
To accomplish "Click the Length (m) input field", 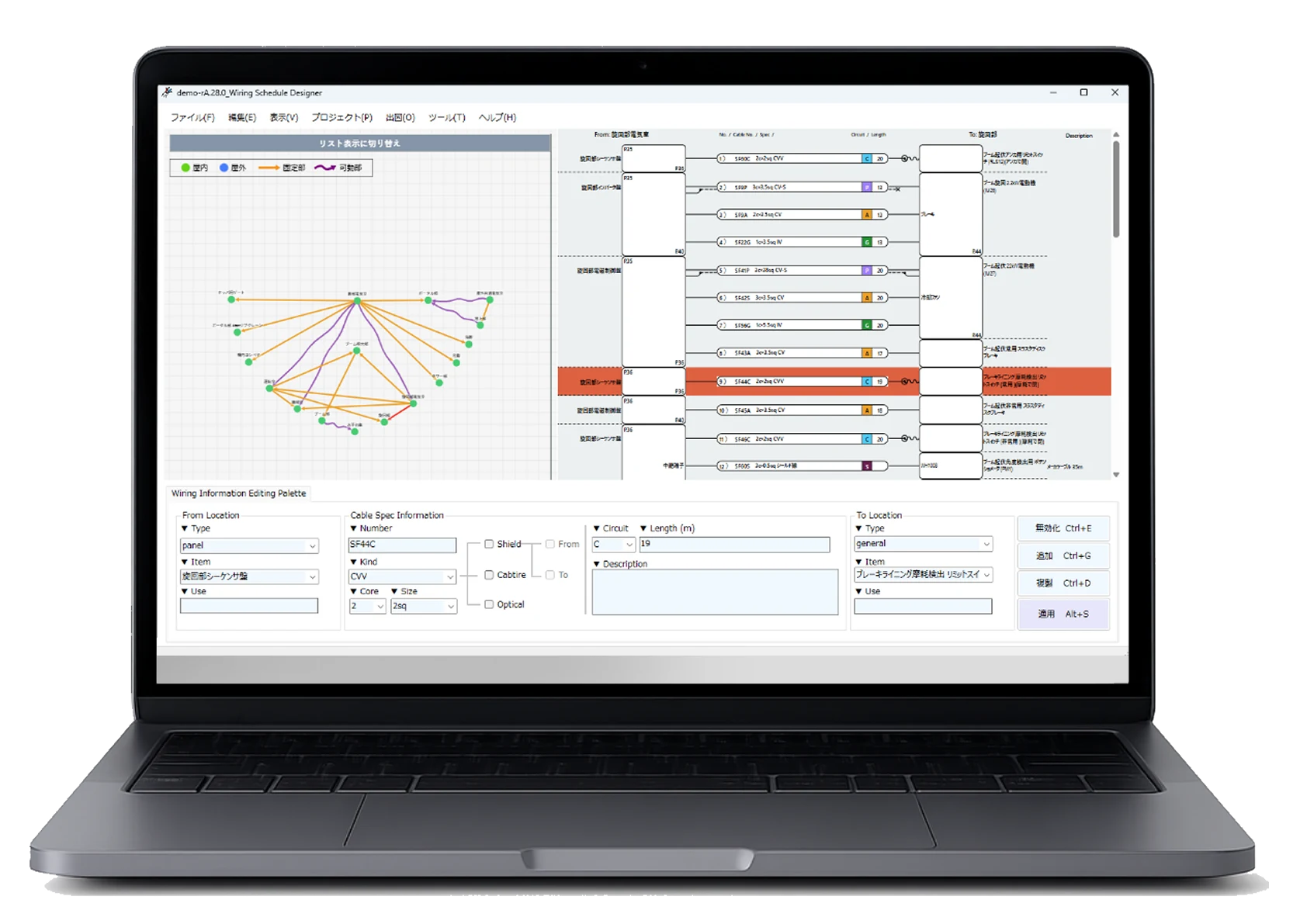I will pyautogui.click(x=733, y=544).
